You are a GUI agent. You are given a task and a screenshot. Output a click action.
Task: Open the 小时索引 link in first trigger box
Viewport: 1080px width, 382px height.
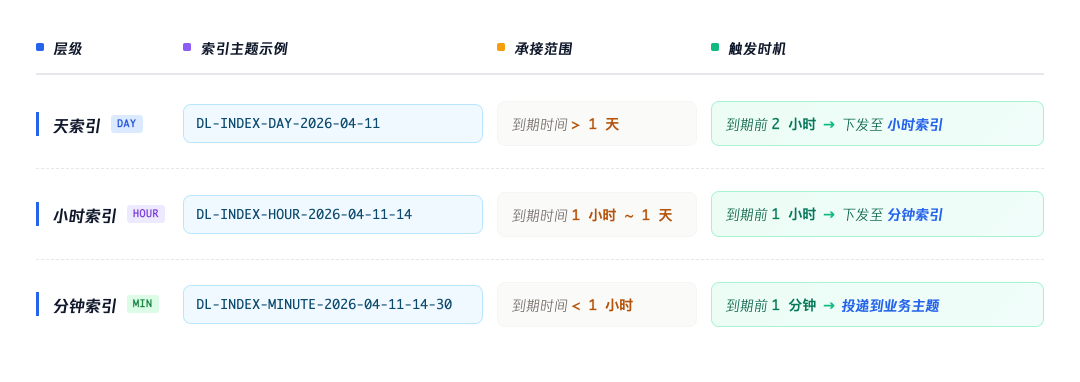915,125
